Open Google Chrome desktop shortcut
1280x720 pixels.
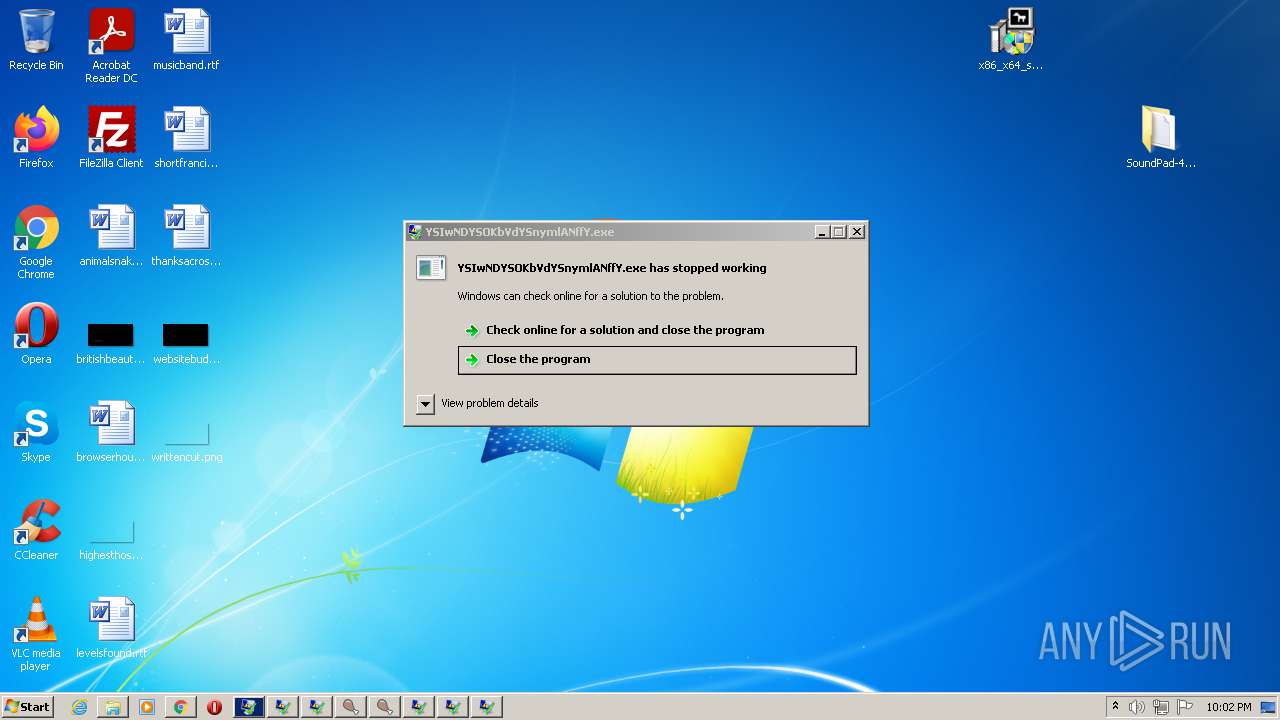36,242
